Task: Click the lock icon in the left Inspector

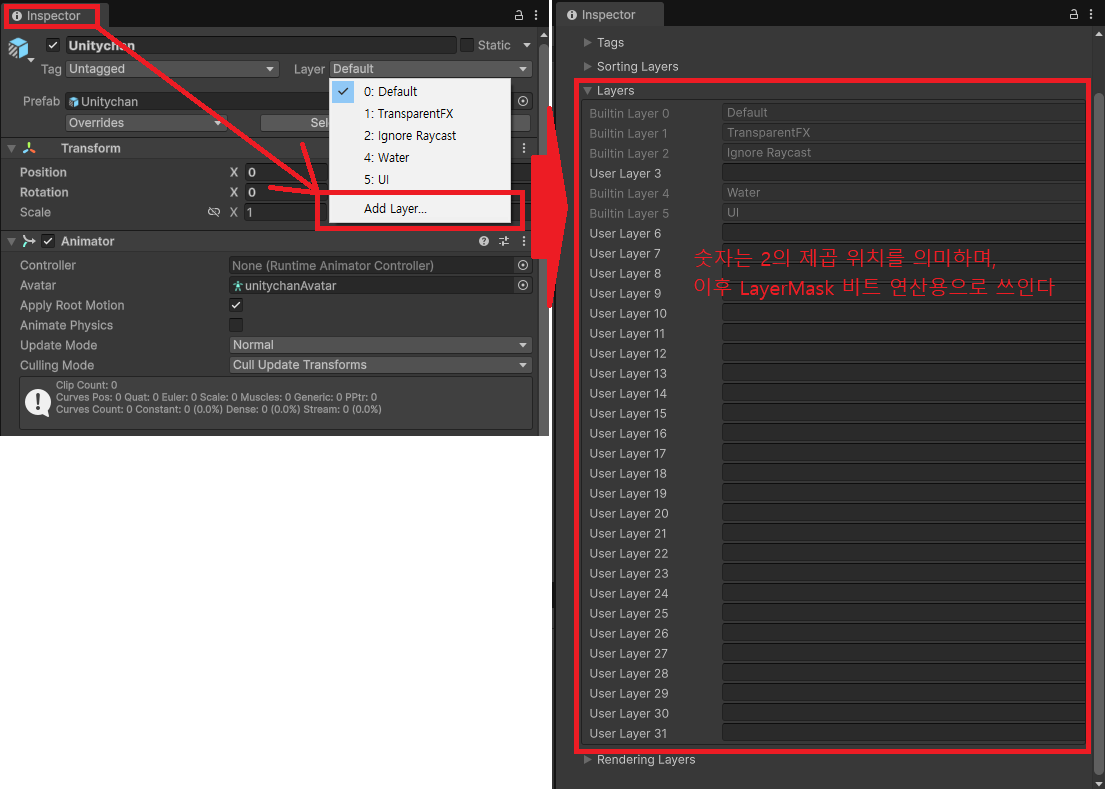Action: pos(519,15)
